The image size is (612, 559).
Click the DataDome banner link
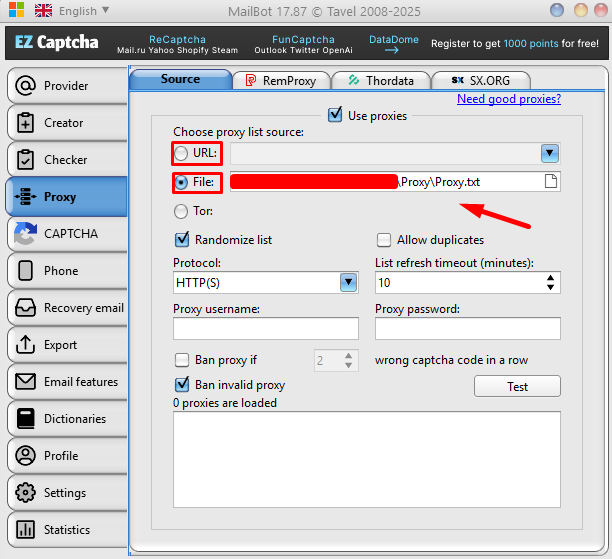393,39
